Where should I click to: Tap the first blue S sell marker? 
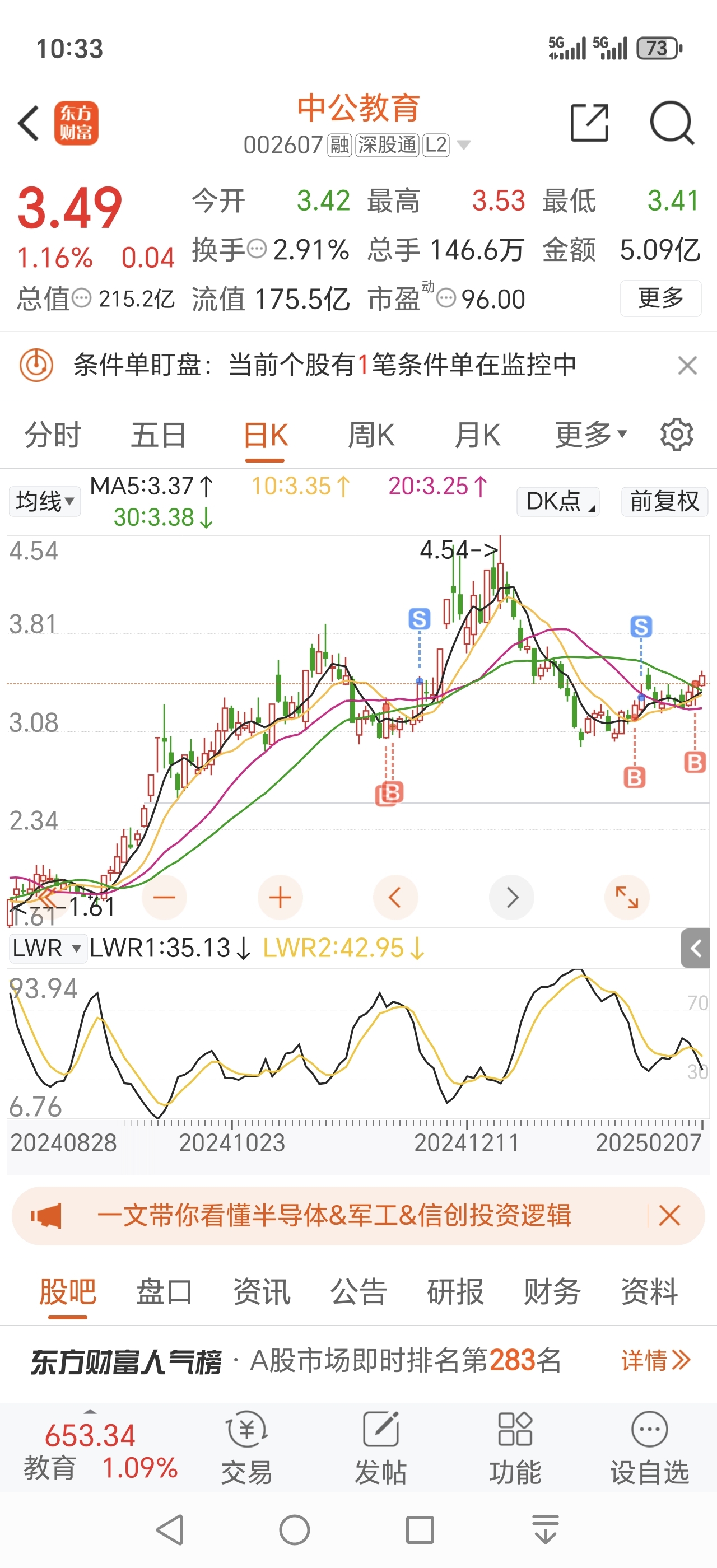click(x=420, y=619)
